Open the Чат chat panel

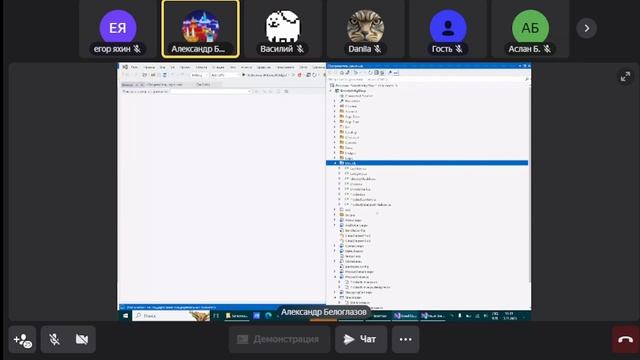coord(361,339)
